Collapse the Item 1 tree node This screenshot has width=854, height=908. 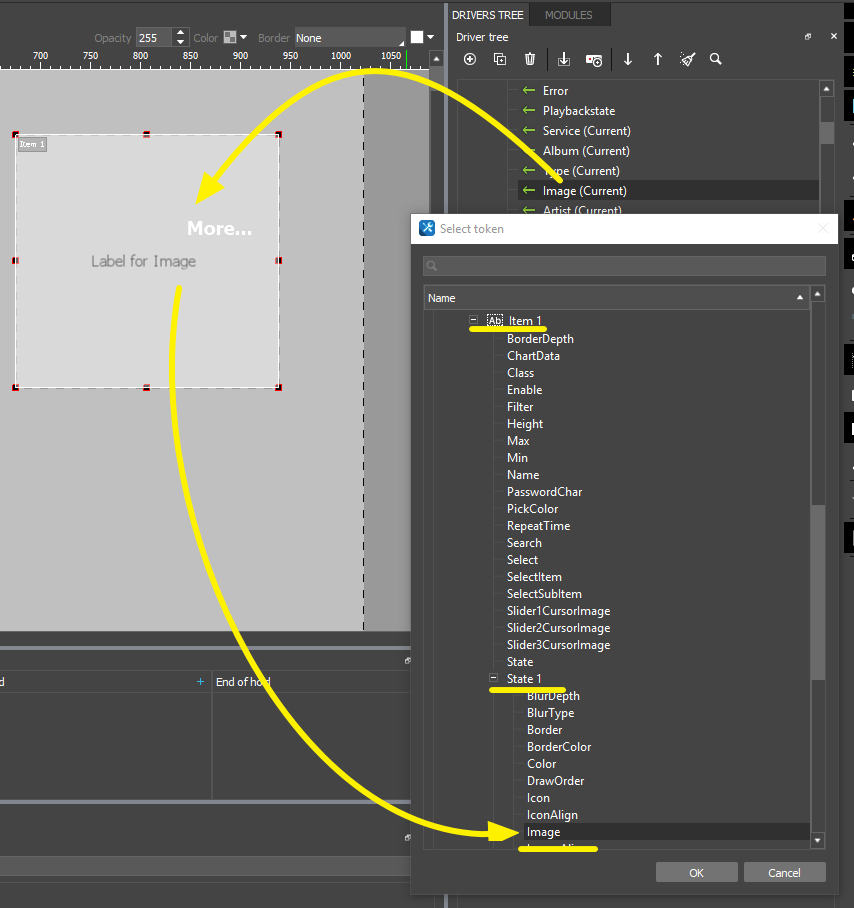pyautogui.click(x=474, y=321)
